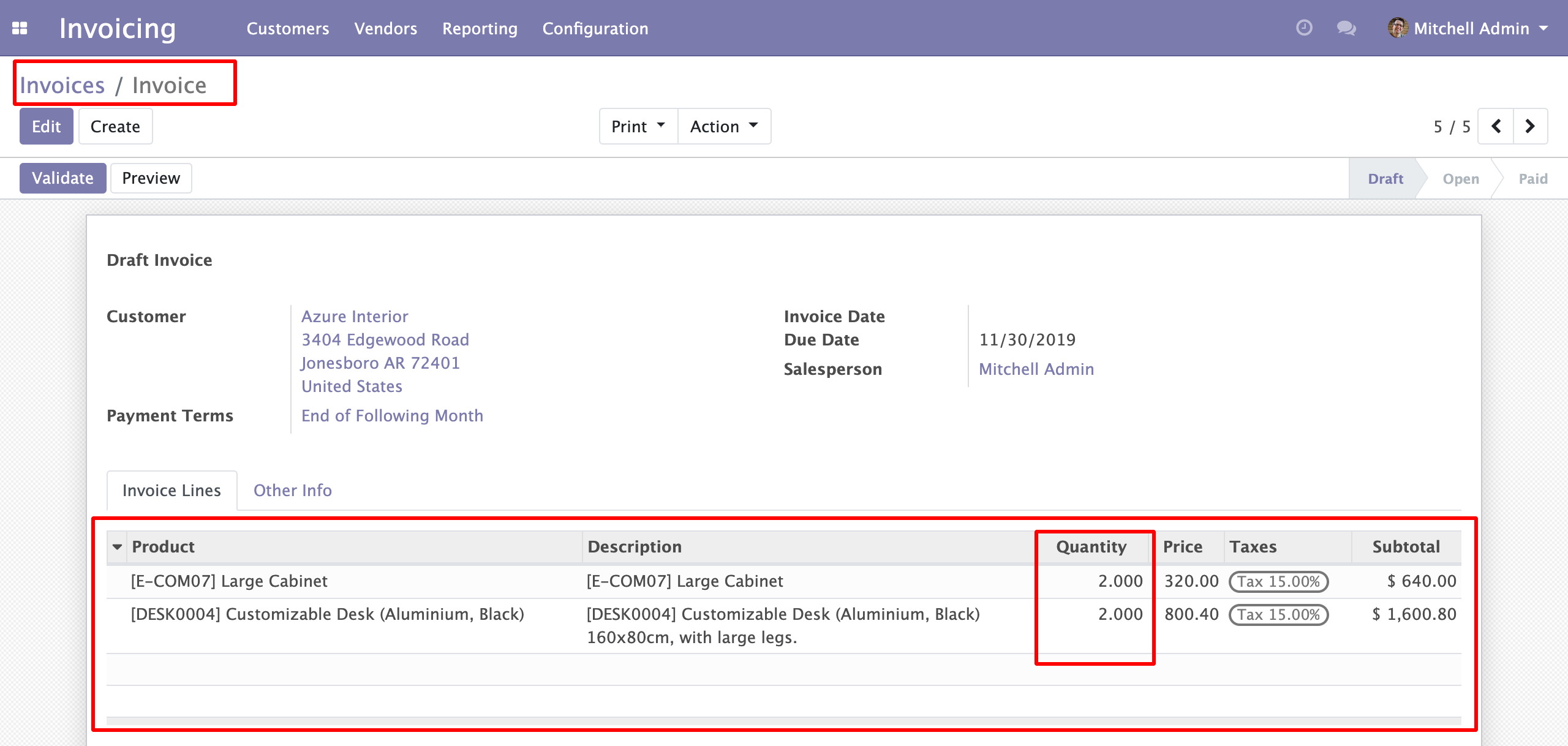
Task: Open optional columns arrow beside Product header
Action: [117, 547]
